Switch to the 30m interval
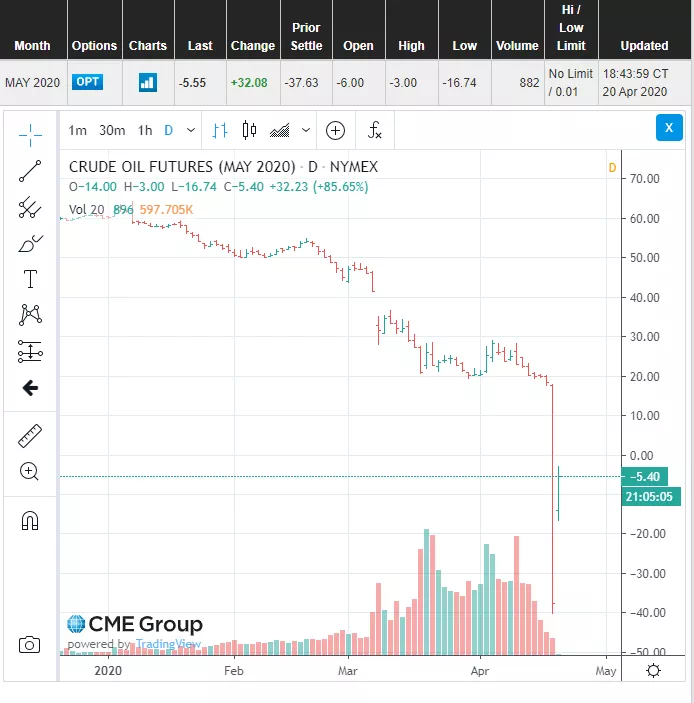The width and height of the screenshot is (694, 703). pyautogui.click(x=112, y=130)
